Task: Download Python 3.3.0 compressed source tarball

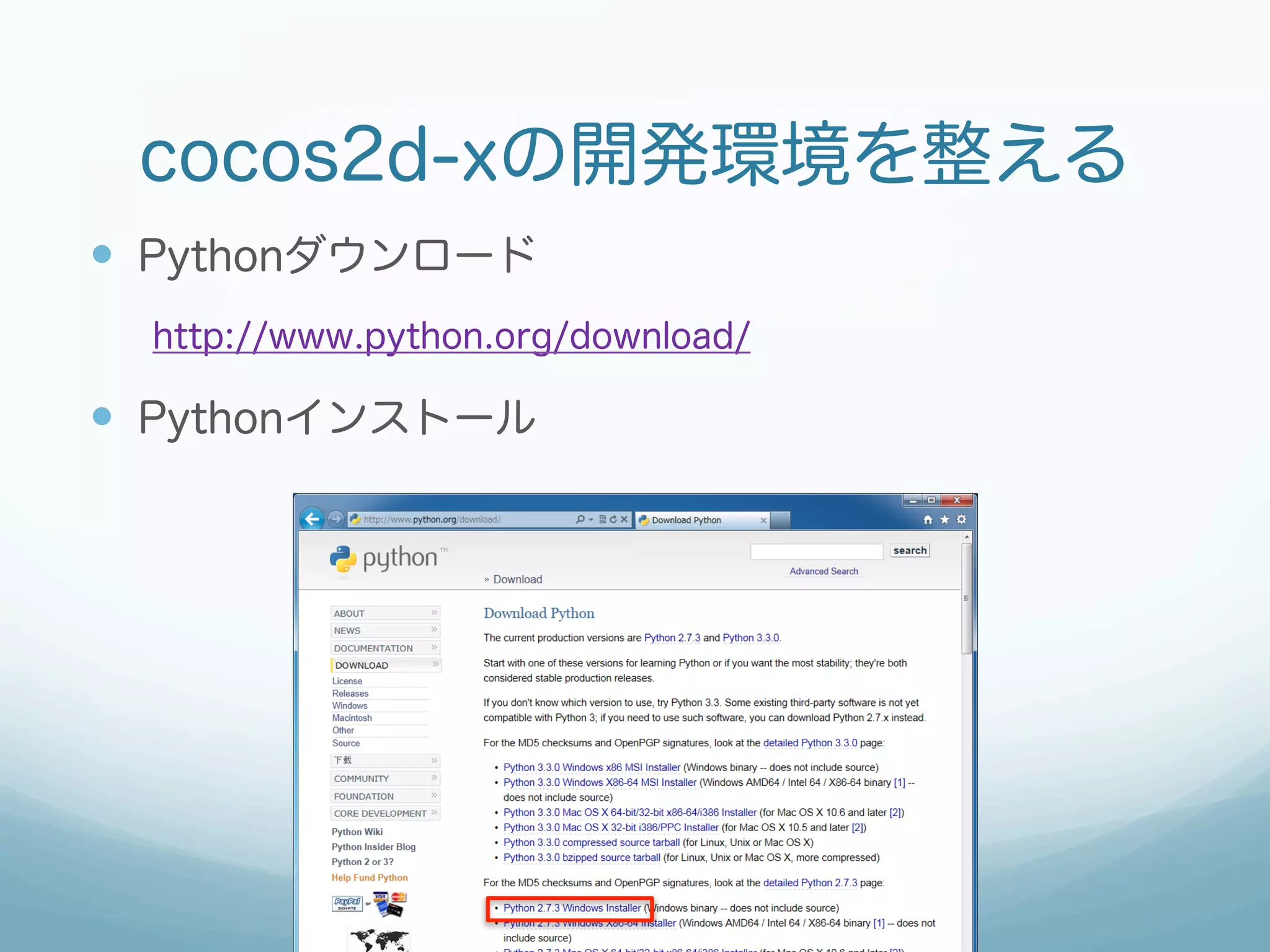Action: coord(592,843)
